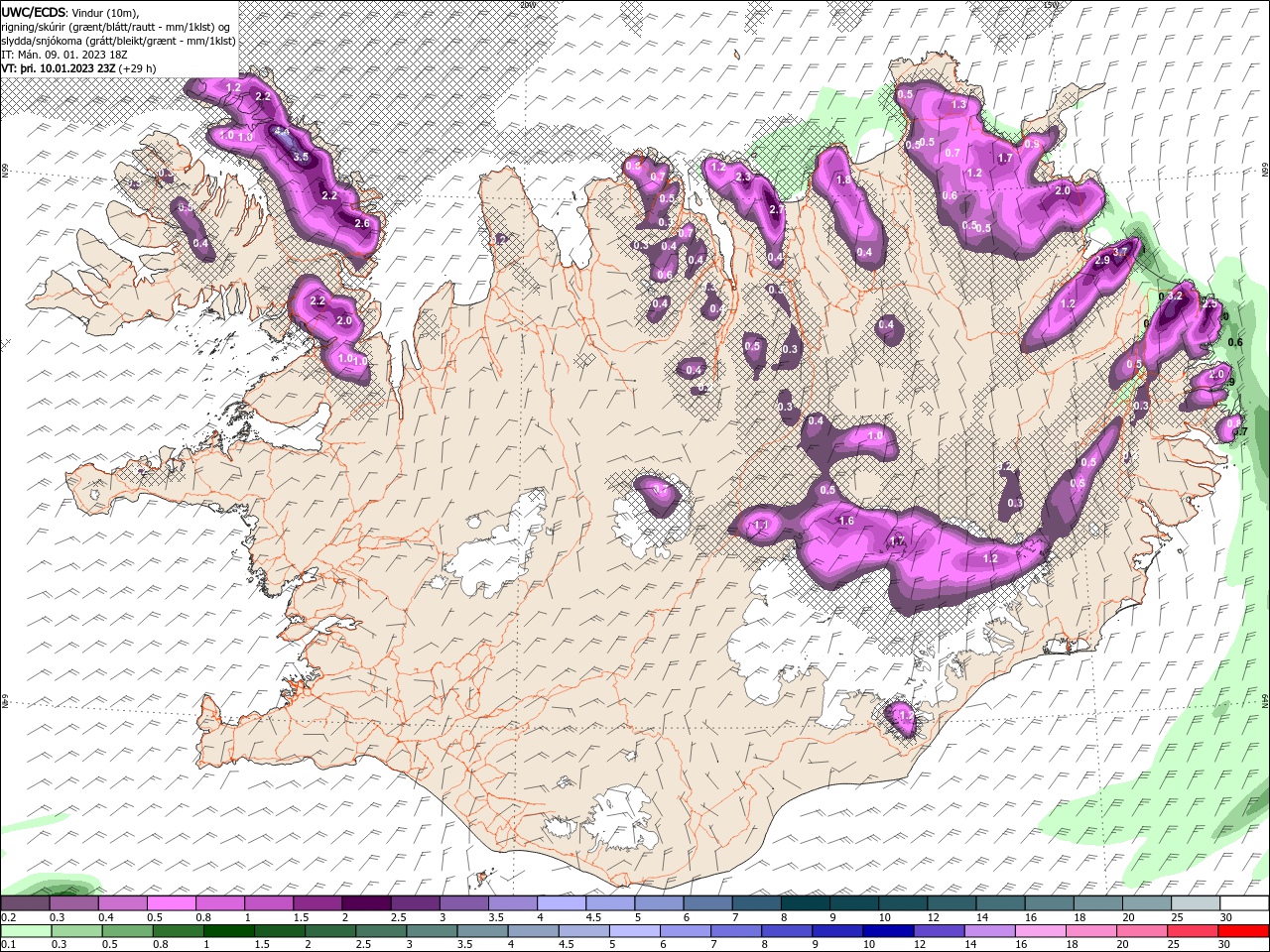1270x952 pixels.
Task: Select the upper-row legend swatch labeled 3.5
Action: click(x=513, y=903)
